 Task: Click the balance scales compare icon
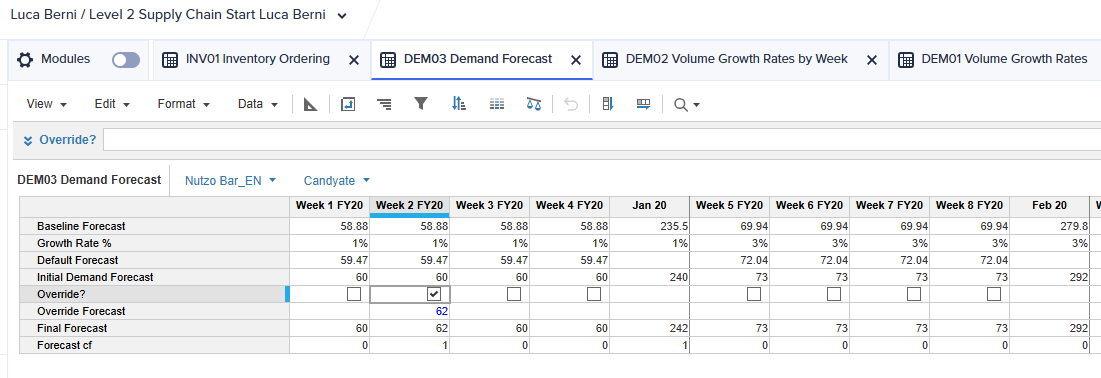click(x=534, y=104)
